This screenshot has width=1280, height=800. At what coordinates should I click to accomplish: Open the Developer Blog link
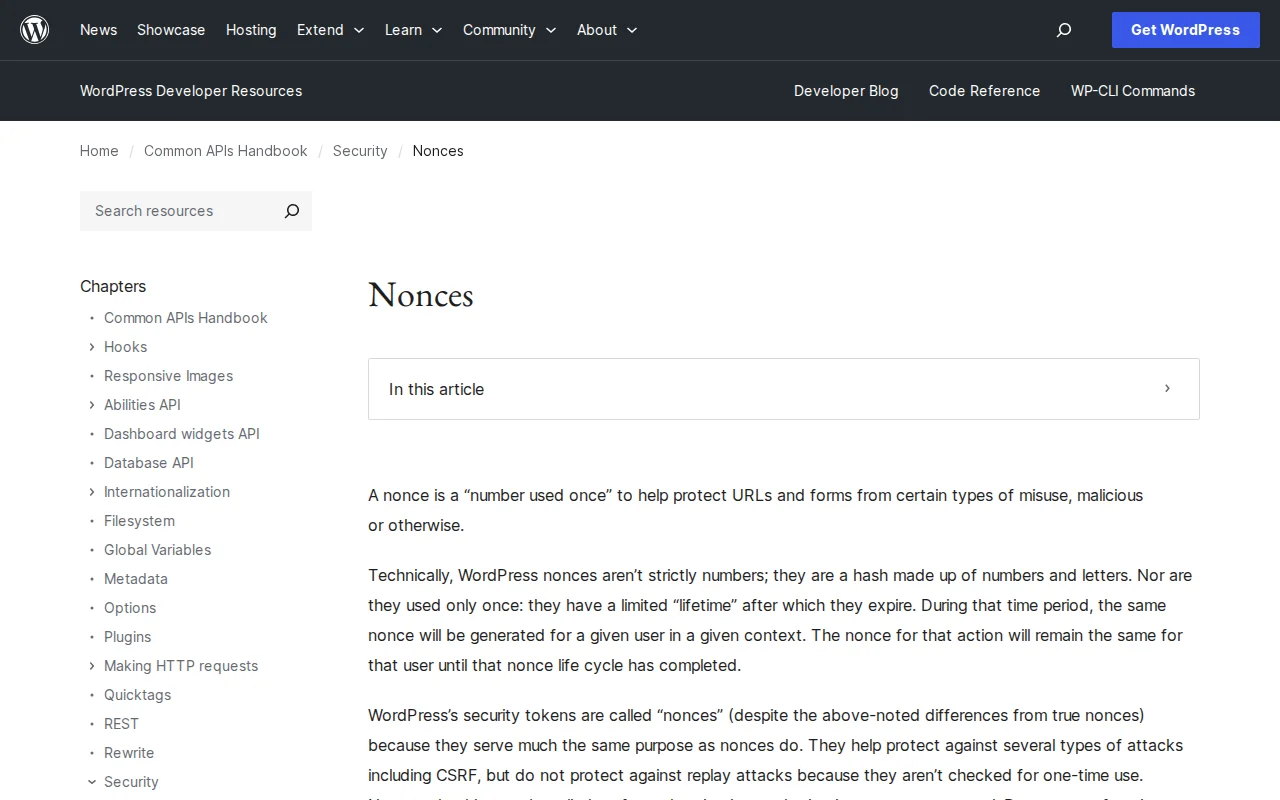[846, 91]
